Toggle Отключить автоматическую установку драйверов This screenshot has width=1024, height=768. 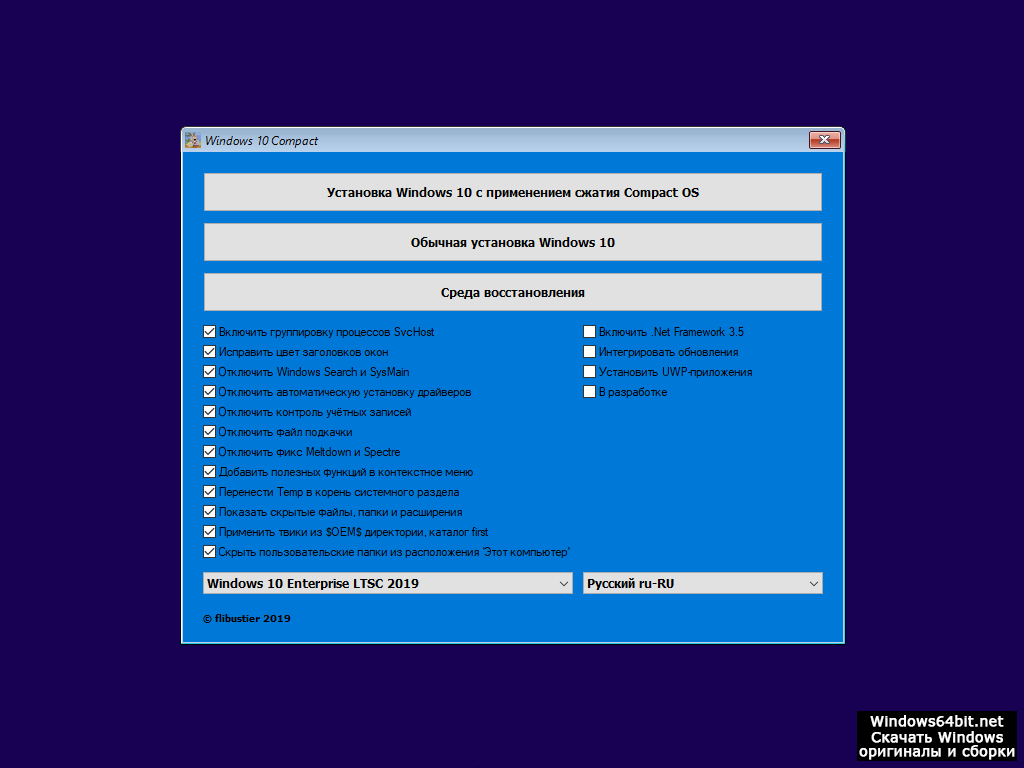pos(210,392)
